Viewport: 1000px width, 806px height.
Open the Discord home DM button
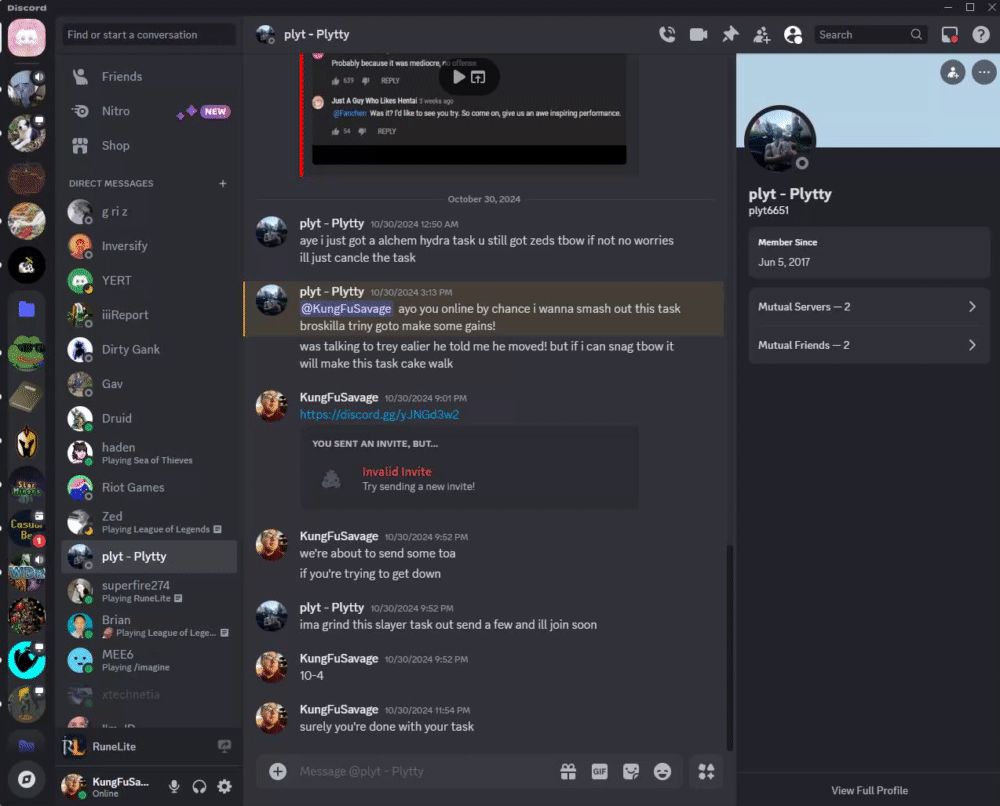coord(26,38)
